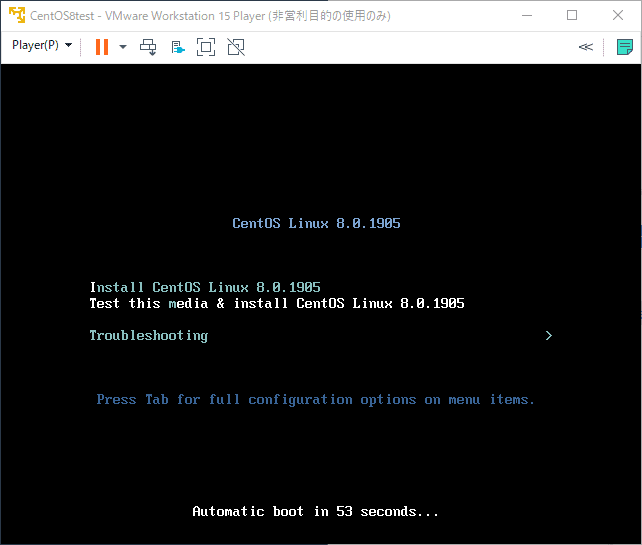Maximize the VMware Player window
The height and width of the screenshot is (545, 642).
[x=572, y=15]
